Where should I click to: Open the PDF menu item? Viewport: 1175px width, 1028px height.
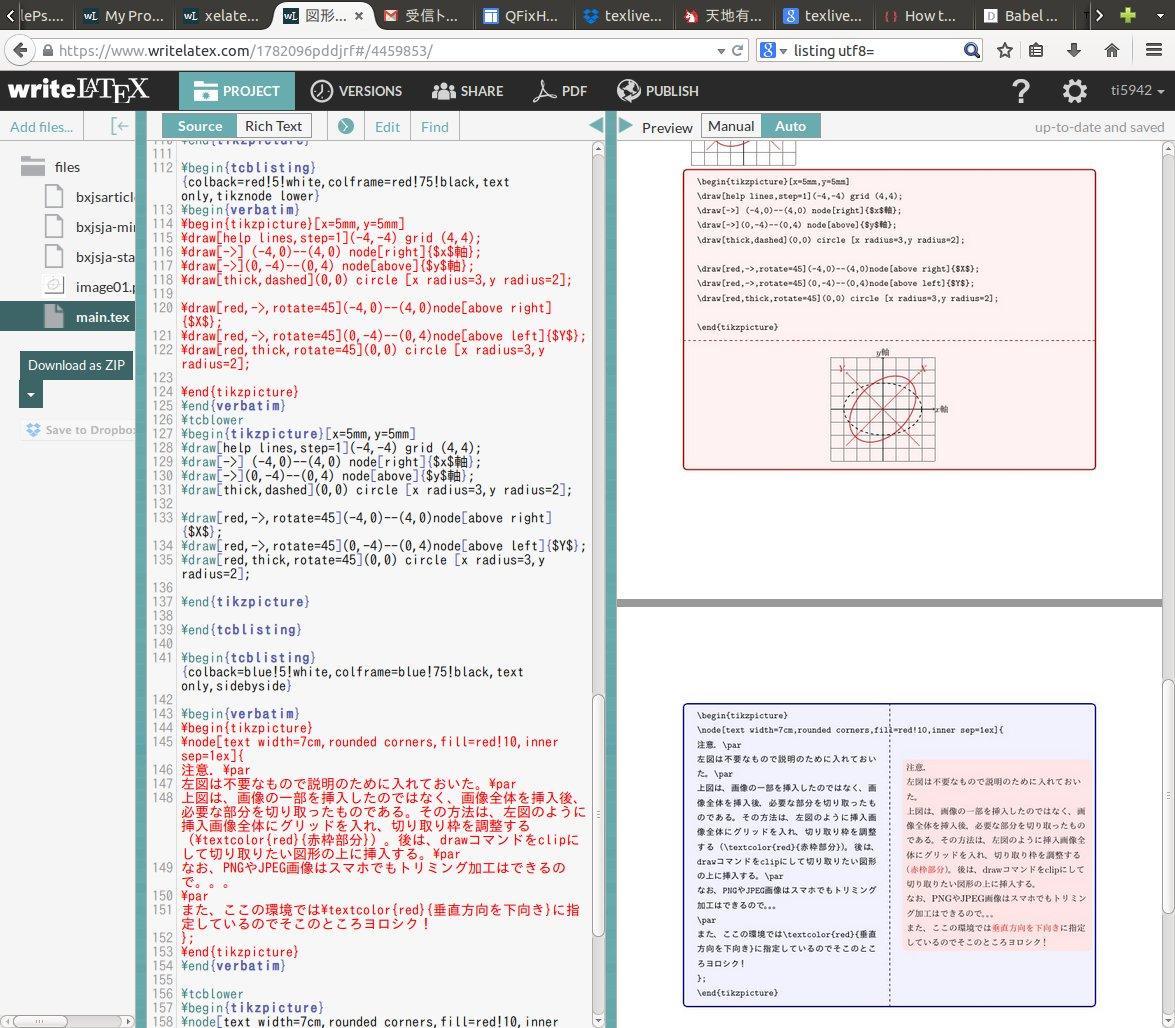560,91
